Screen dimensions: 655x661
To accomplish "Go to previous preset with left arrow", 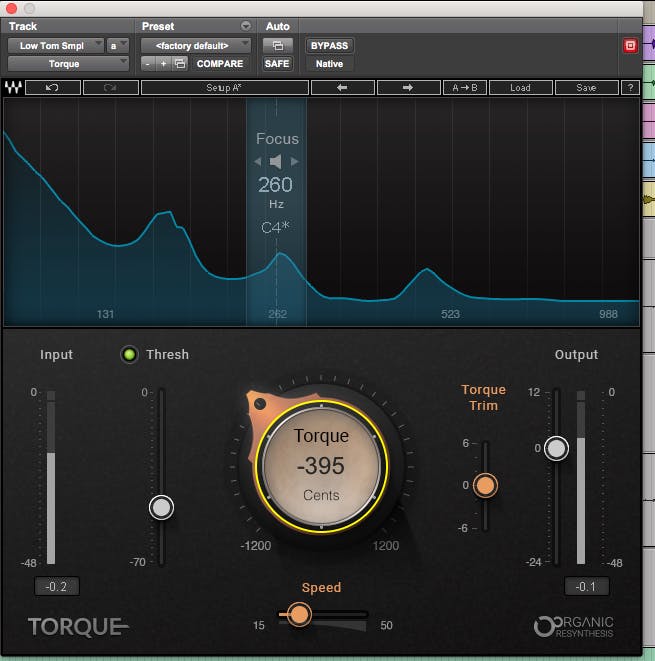I will pos(342,87).
